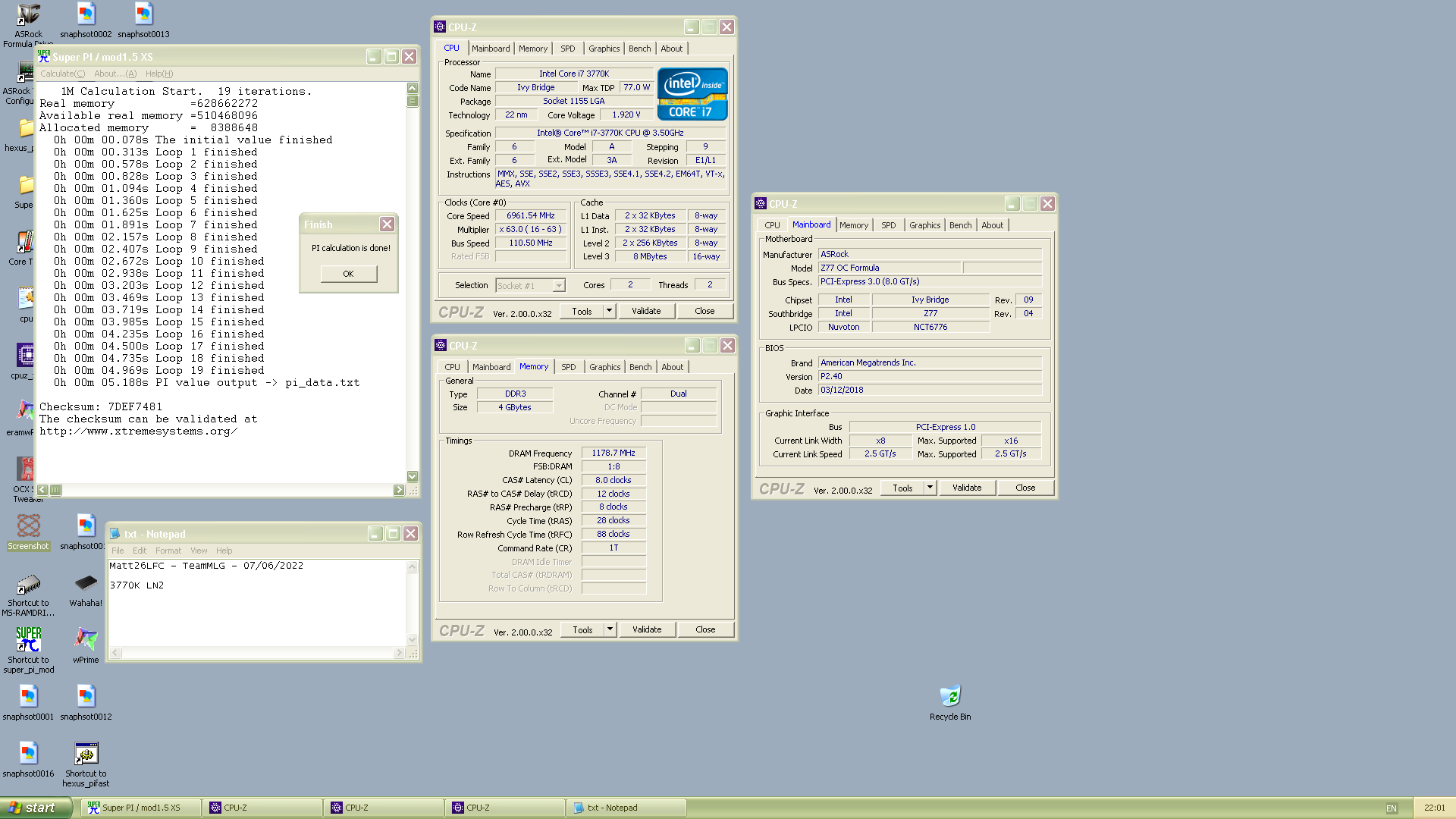This screenshot has width=1456, height=819.
Task: Open Tools dropdown arrow in Mainboard window
Action: [930, 488]
